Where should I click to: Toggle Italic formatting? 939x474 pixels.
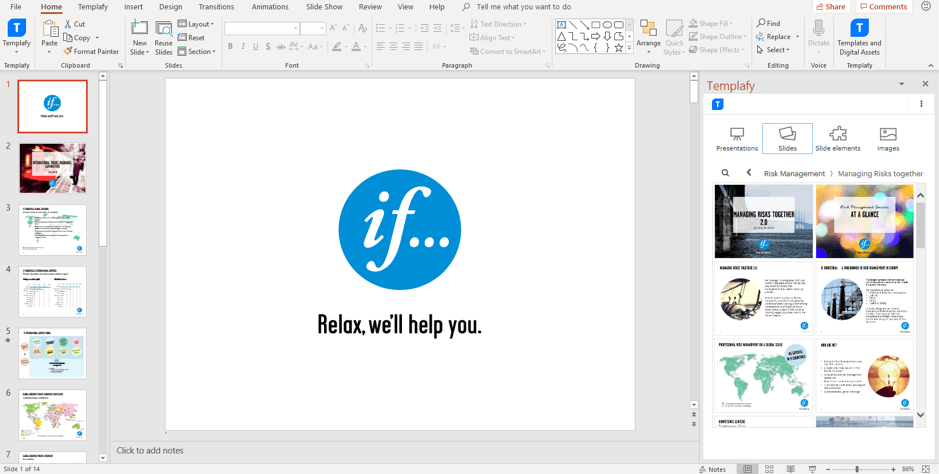click(x=243, y=47)
